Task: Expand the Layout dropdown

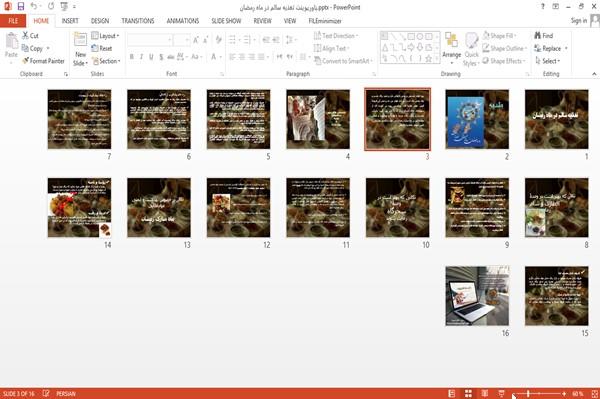Action: tap(105, 36)
